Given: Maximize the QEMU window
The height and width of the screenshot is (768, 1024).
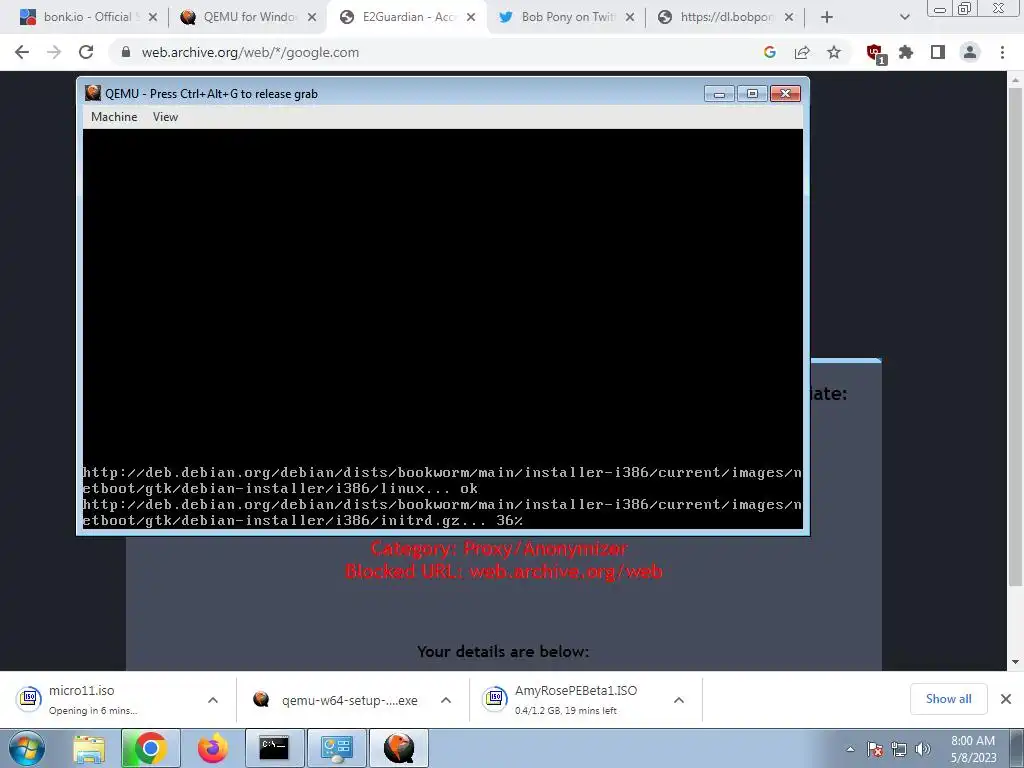Looking at the screenshot, I should pos(752,94).
